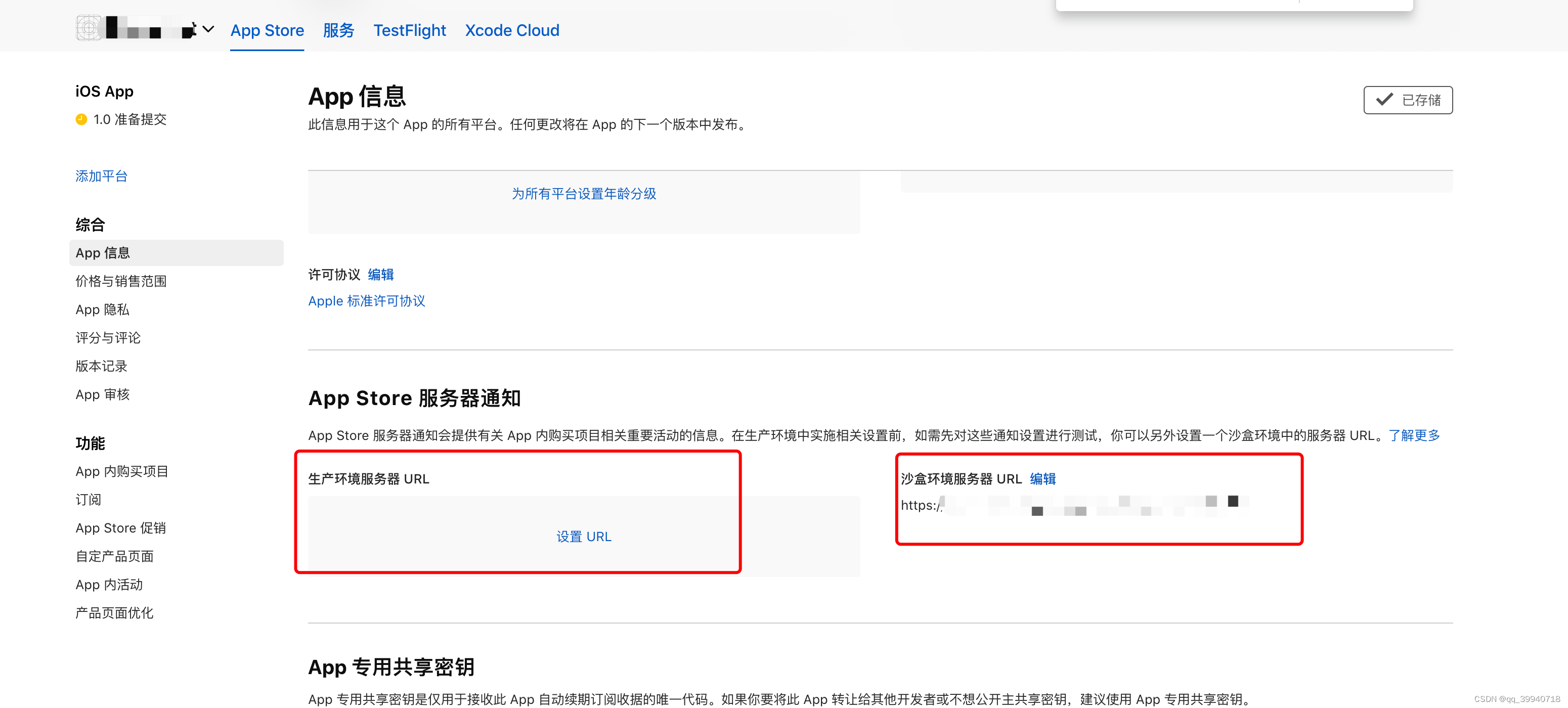
Task: Open Apple 标准许可协议 link
Action: [x=366, y=300]
